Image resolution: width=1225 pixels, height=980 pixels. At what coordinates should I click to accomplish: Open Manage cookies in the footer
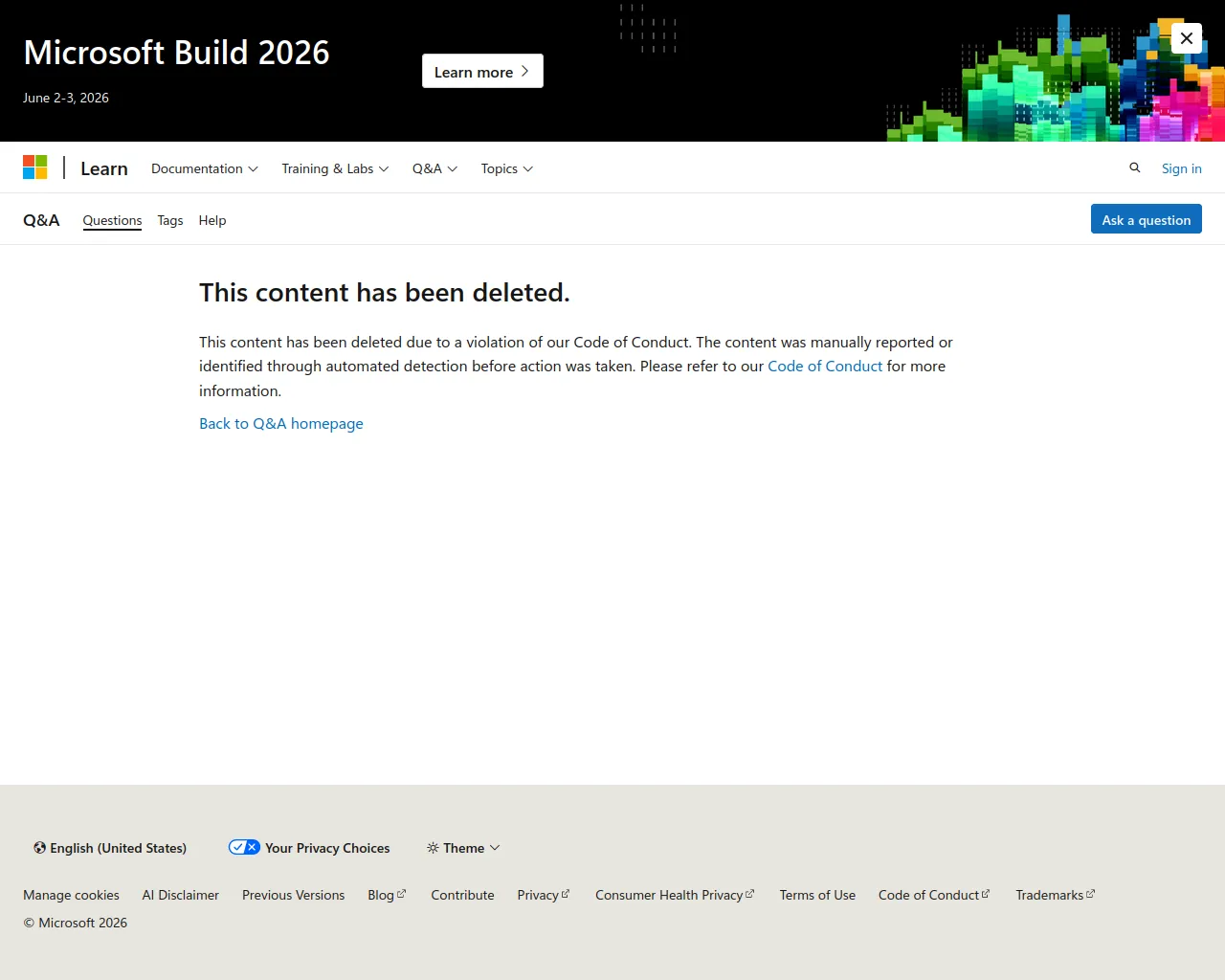click(72, 895)
